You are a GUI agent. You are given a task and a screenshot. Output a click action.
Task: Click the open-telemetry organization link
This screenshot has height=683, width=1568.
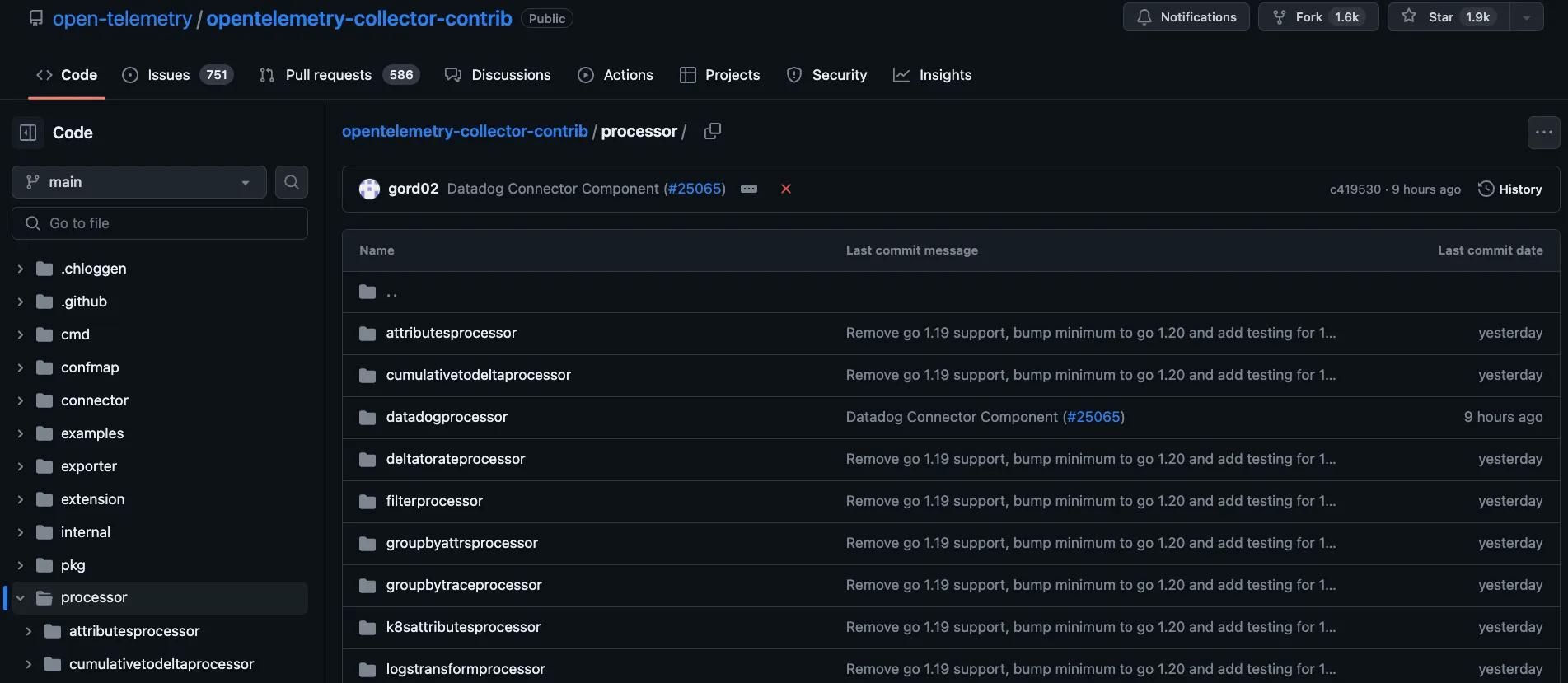click(x=122, y=18)
